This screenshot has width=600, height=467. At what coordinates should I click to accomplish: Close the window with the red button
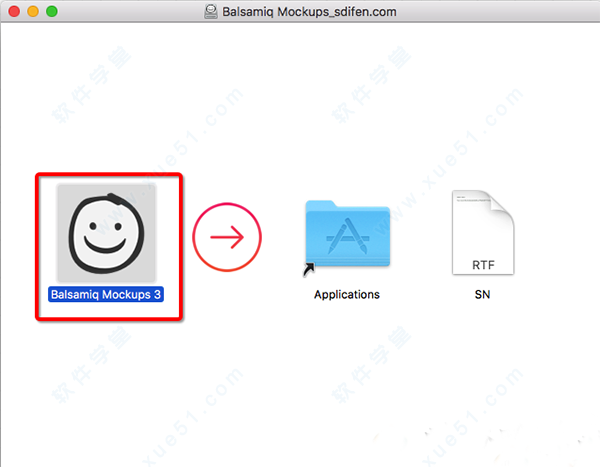pos(14,11)
